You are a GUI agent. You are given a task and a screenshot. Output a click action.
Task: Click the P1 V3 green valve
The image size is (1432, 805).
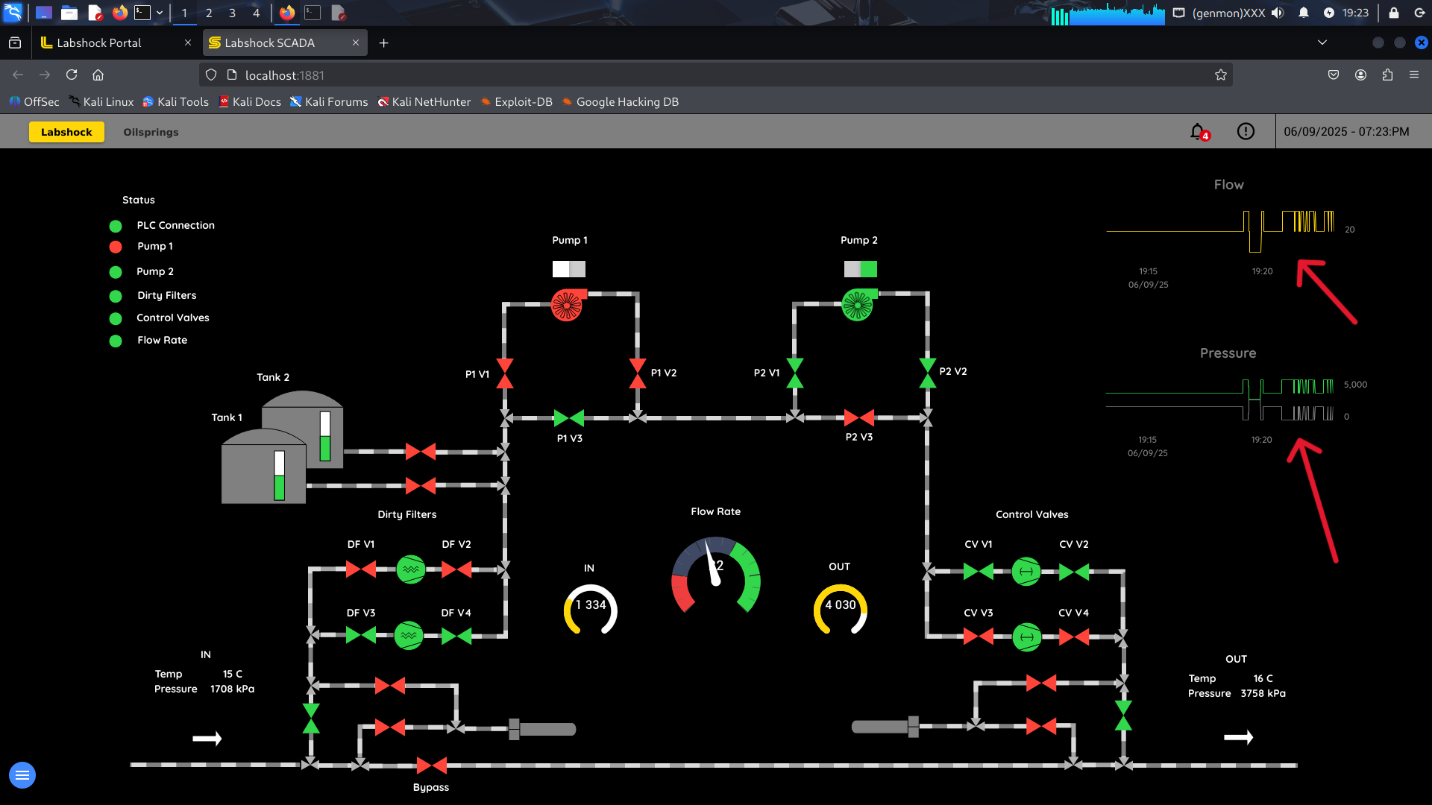pyautogui.click(x=569, y=418)
